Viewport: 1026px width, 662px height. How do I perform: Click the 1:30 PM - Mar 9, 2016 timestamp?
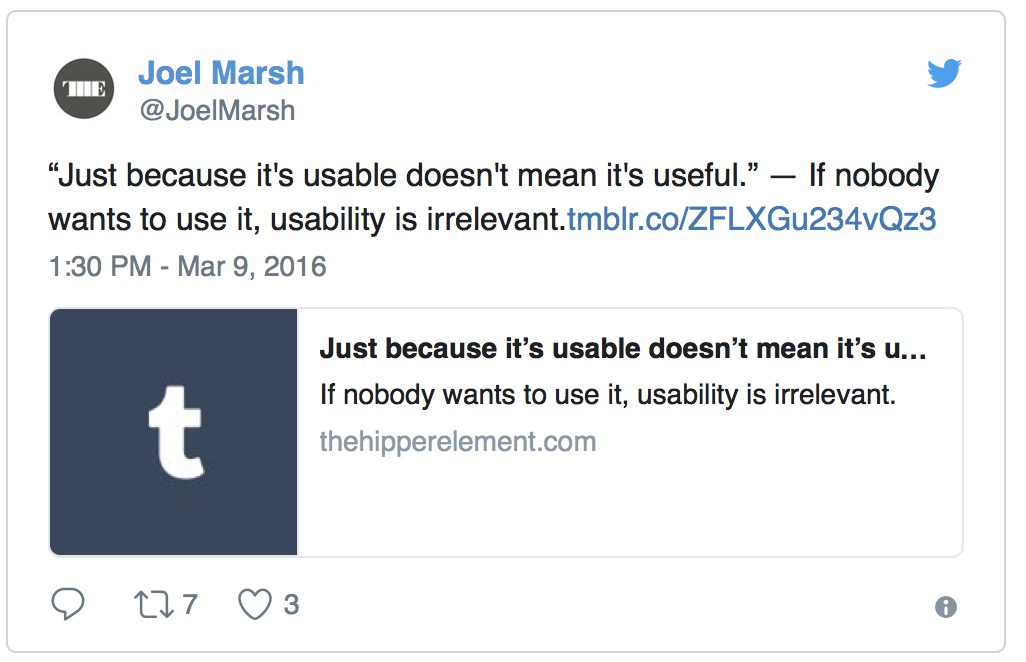(x=188, y=266)
